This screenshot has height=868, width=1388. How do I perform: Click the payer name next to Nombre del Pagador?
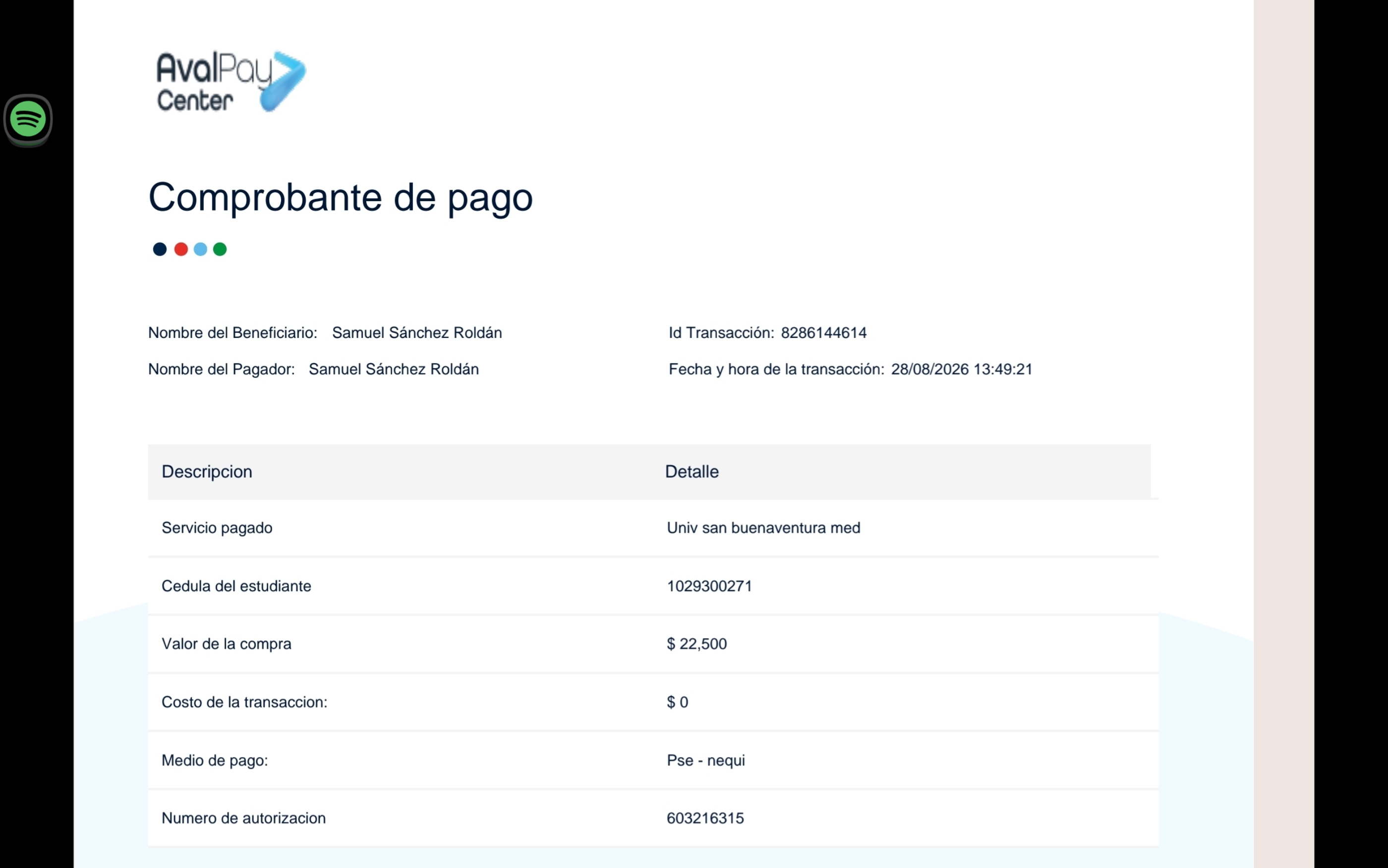pyautogui.click(x=394, y=369)
